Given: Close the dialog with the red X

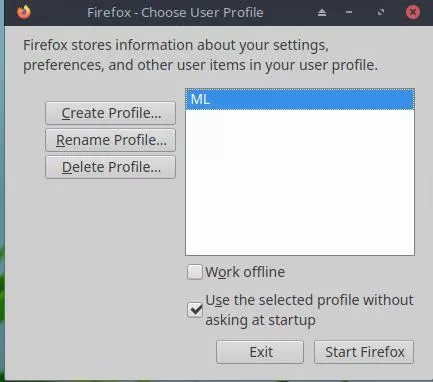Looking at the screenshot, I should click(413, 12).
